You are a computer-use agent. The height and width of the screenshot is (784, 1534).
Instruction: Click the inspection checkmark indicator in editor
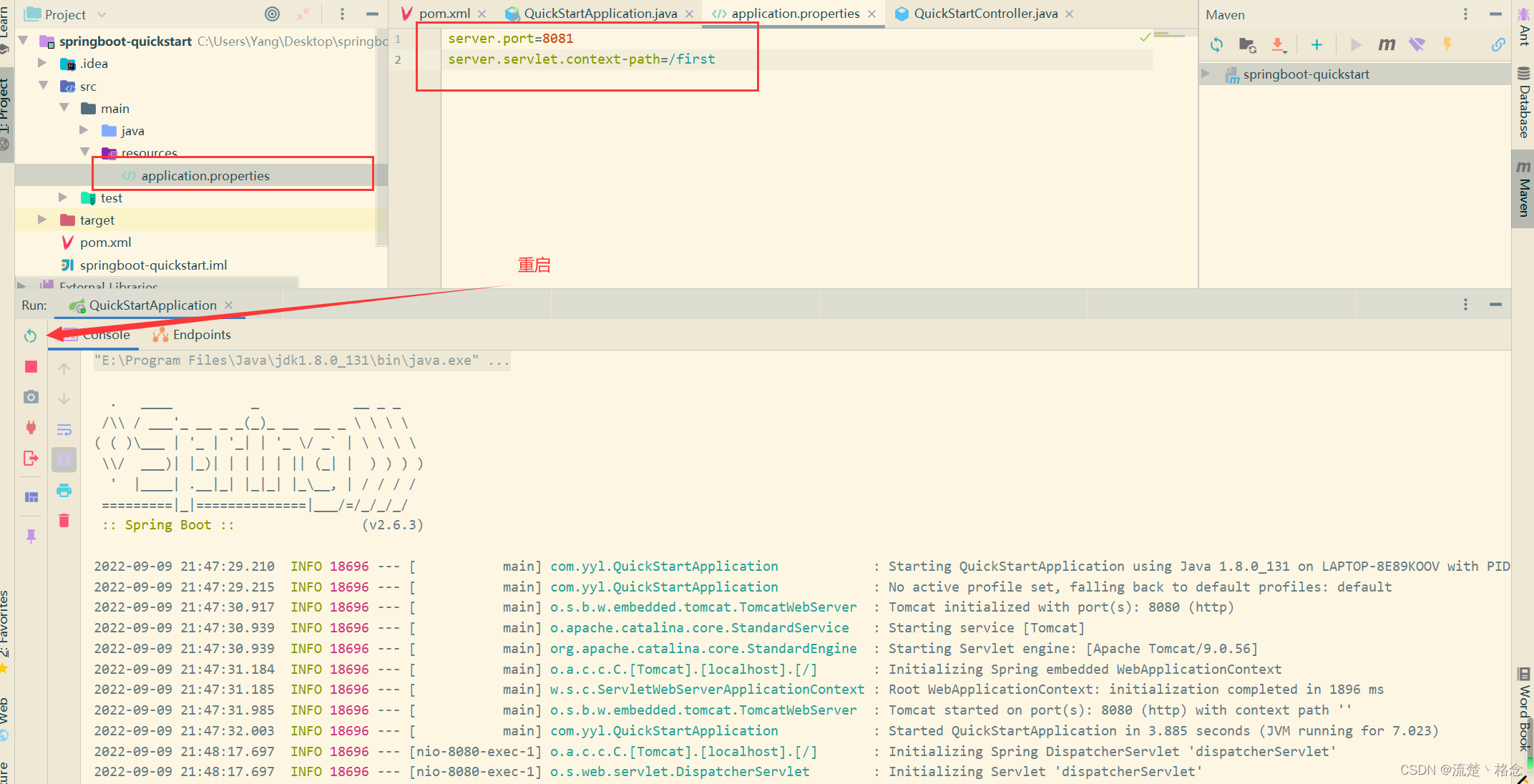coord(1145,36)
